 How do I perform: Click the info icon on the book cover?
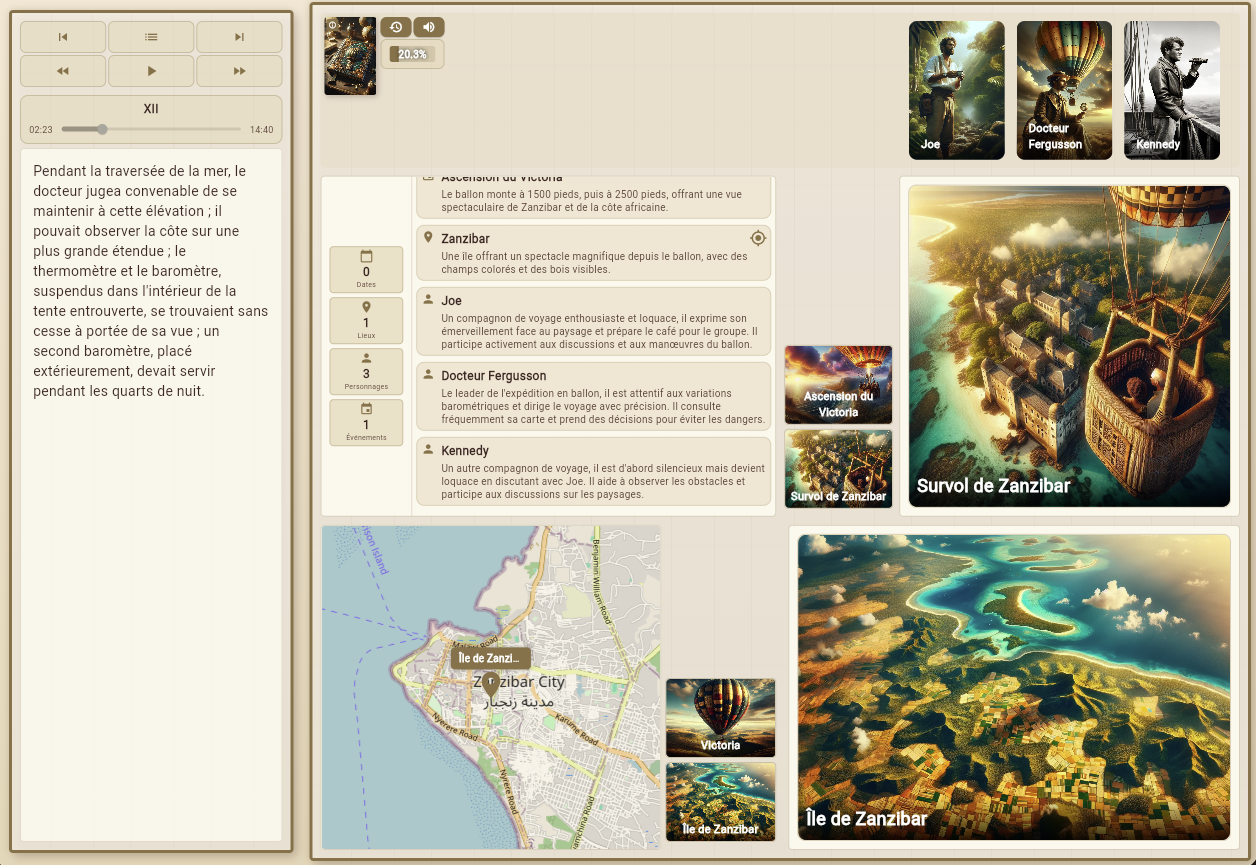[x=333, y=25]
